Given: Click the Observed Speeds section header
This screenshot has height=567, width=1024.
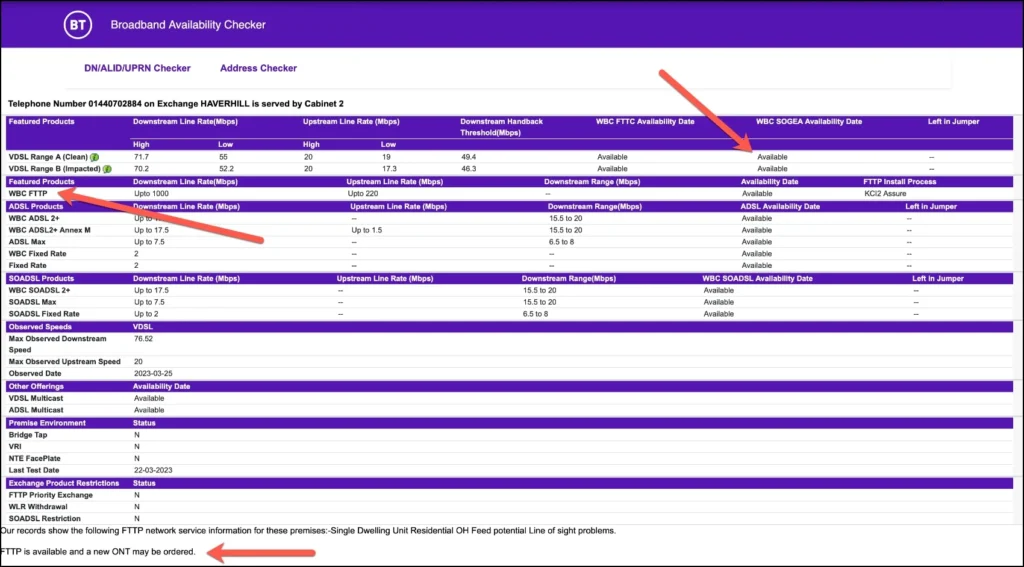Looking at the screenshot, I should coord(40,327).
